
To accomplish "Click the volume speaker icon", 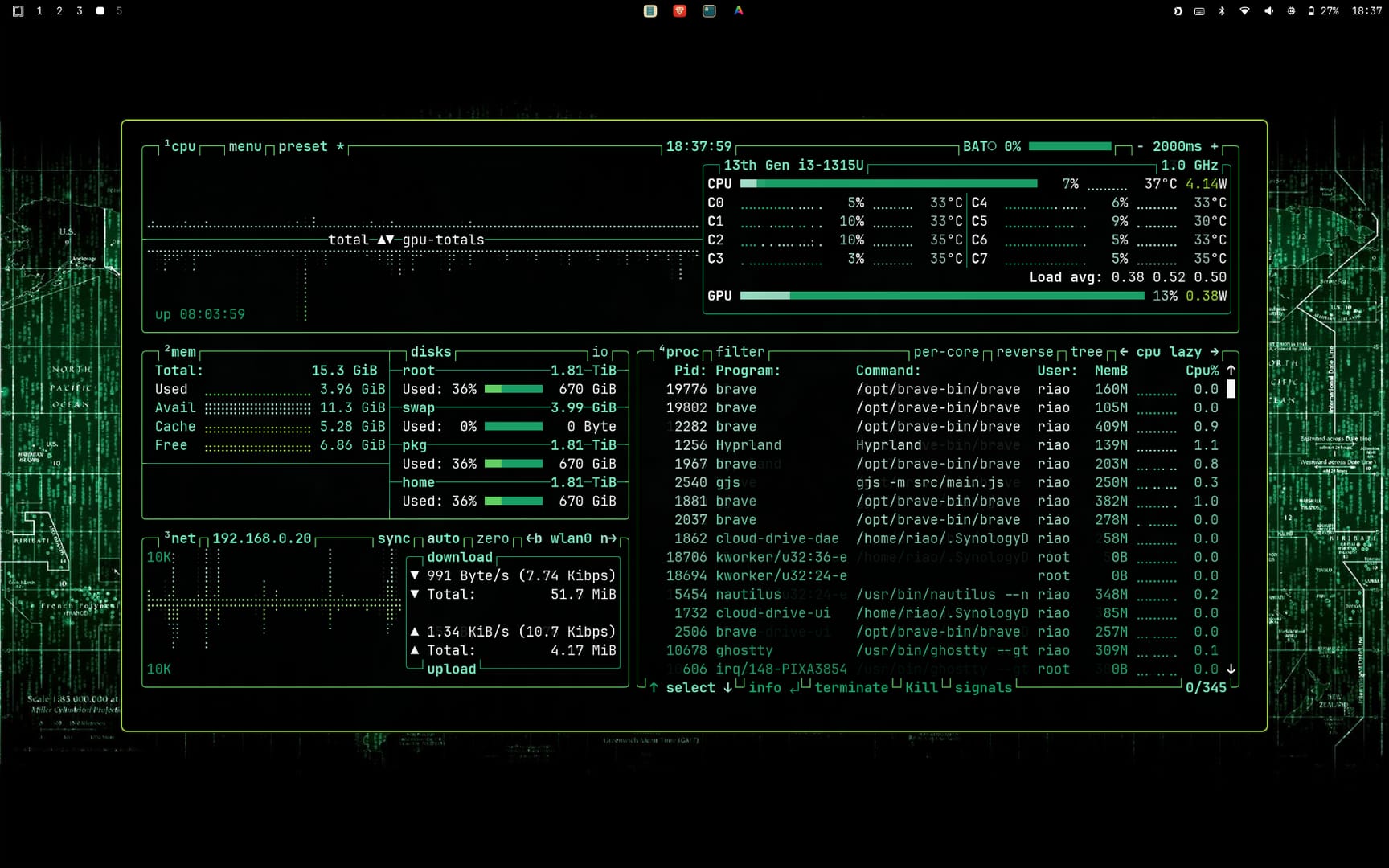I will 1268,11.
